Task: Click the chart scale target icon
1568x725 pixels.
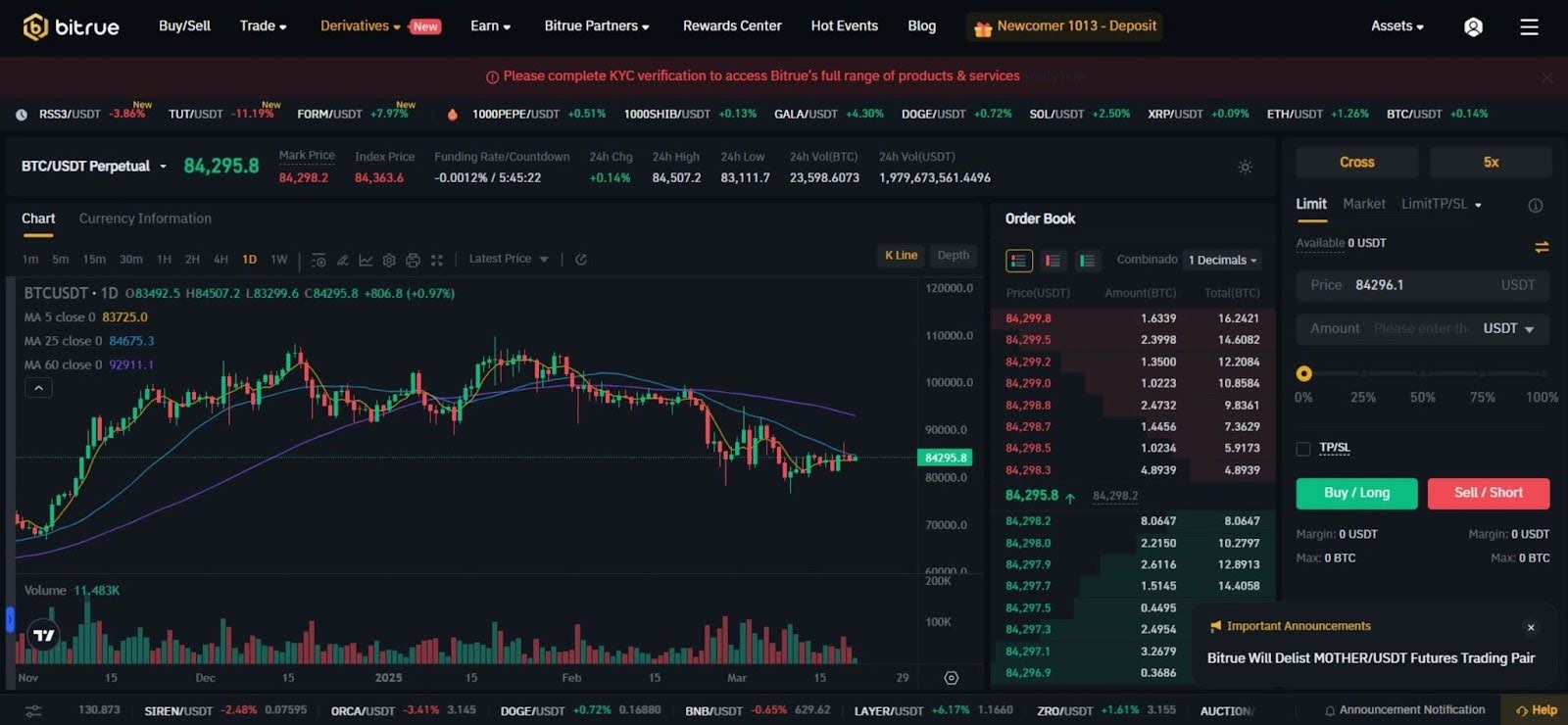Action: pyautogui.click(x=951, y=678)
